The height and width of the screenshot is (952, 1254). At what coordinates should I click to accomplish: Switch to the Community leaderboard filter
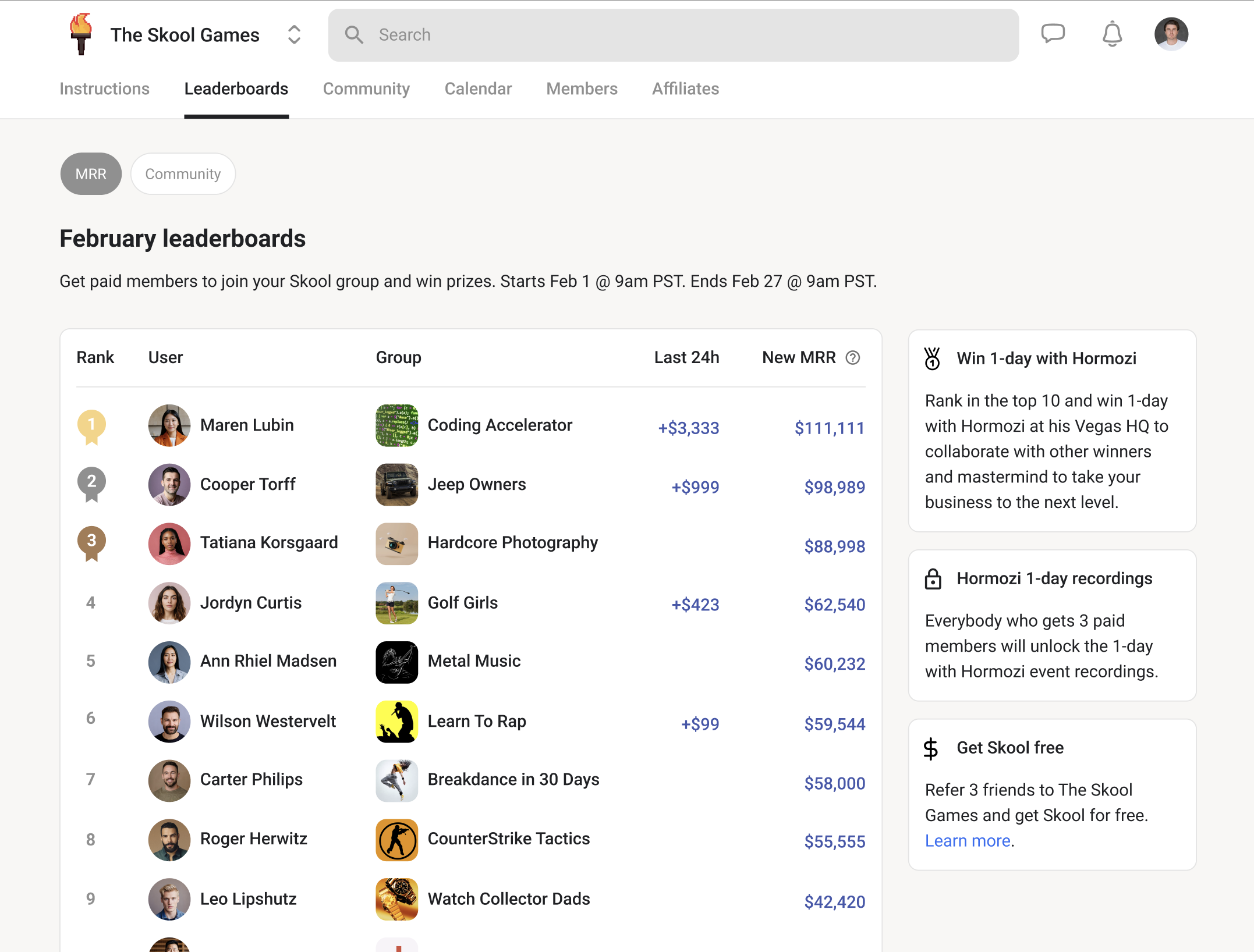coord(183,174)
